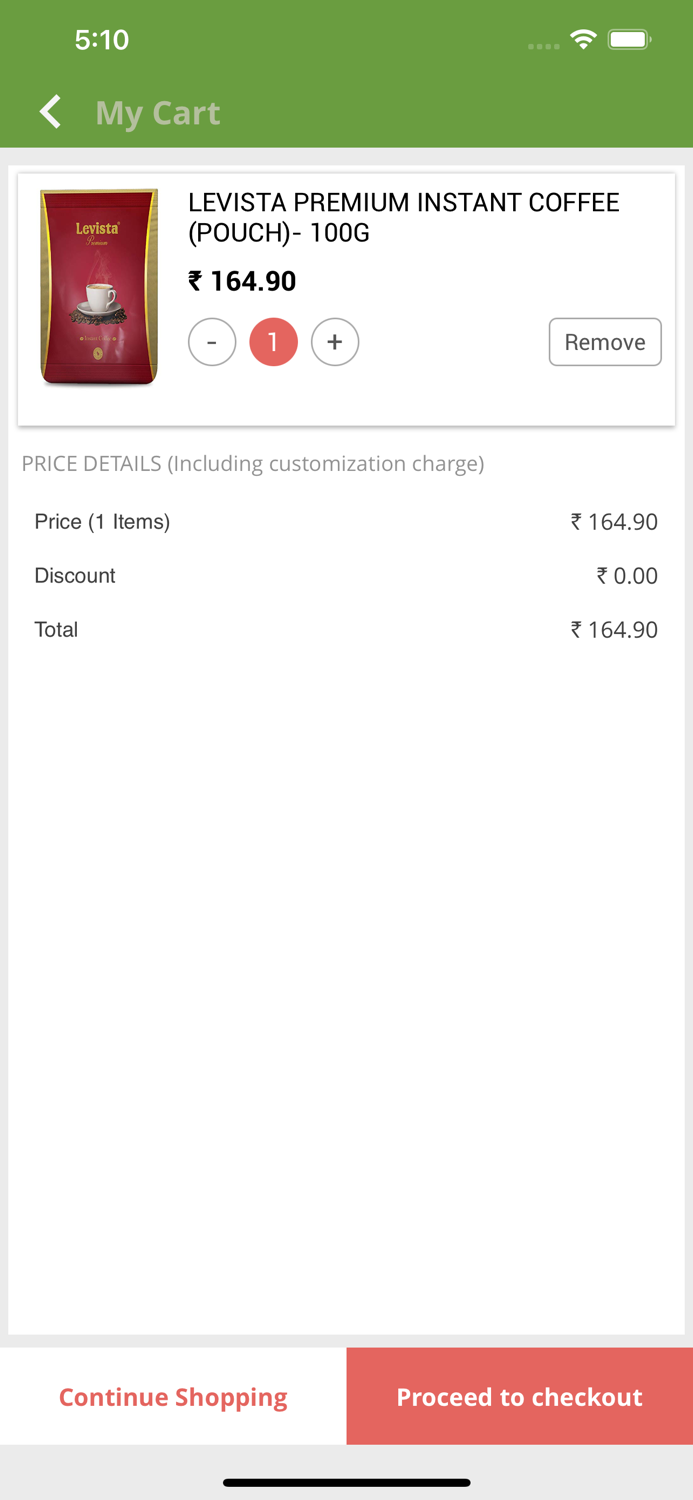Image resolution: width=693 pixels, height=1500 pixels.
Task: Remove the Levista coffee from the cart
Action: (605, 341)
